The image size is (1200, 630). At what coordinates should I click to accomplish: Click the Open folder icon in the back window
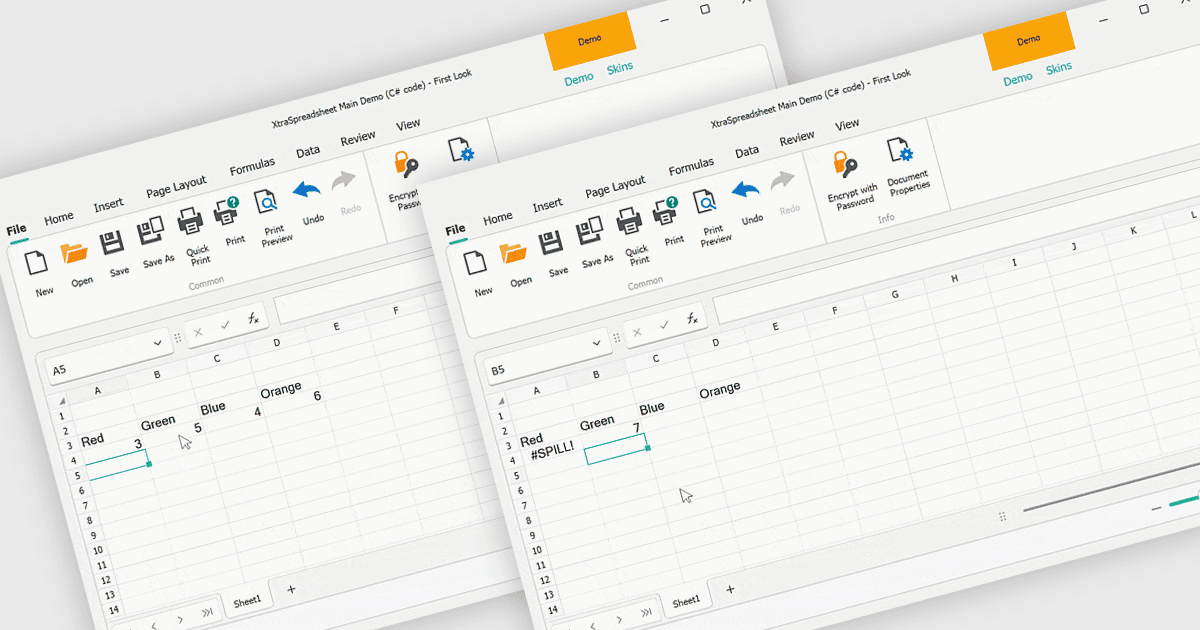tap(75, 253)
